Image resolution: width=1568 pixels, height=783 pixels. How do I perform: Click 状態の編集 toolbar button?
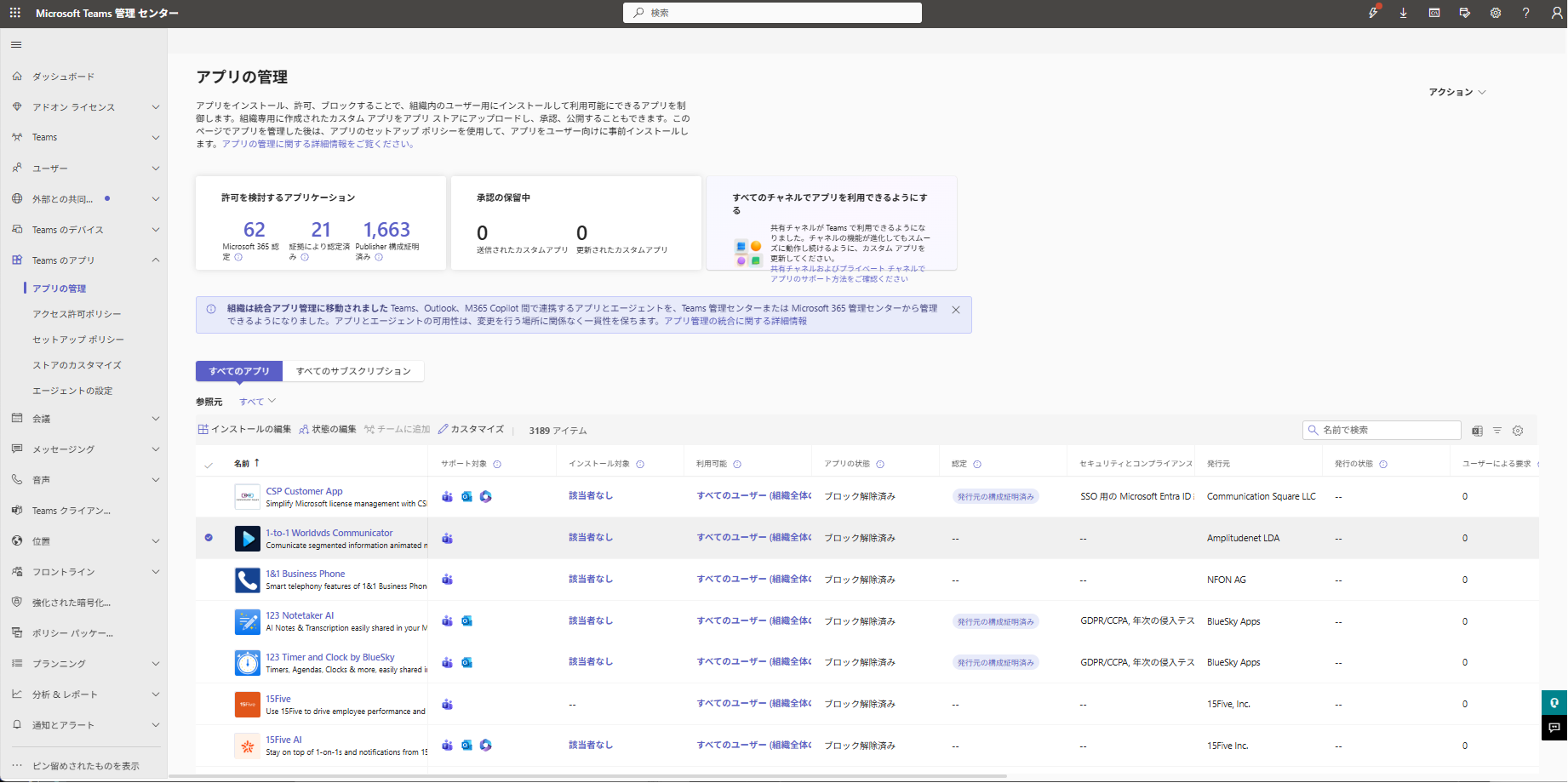(x=328, y=430)
